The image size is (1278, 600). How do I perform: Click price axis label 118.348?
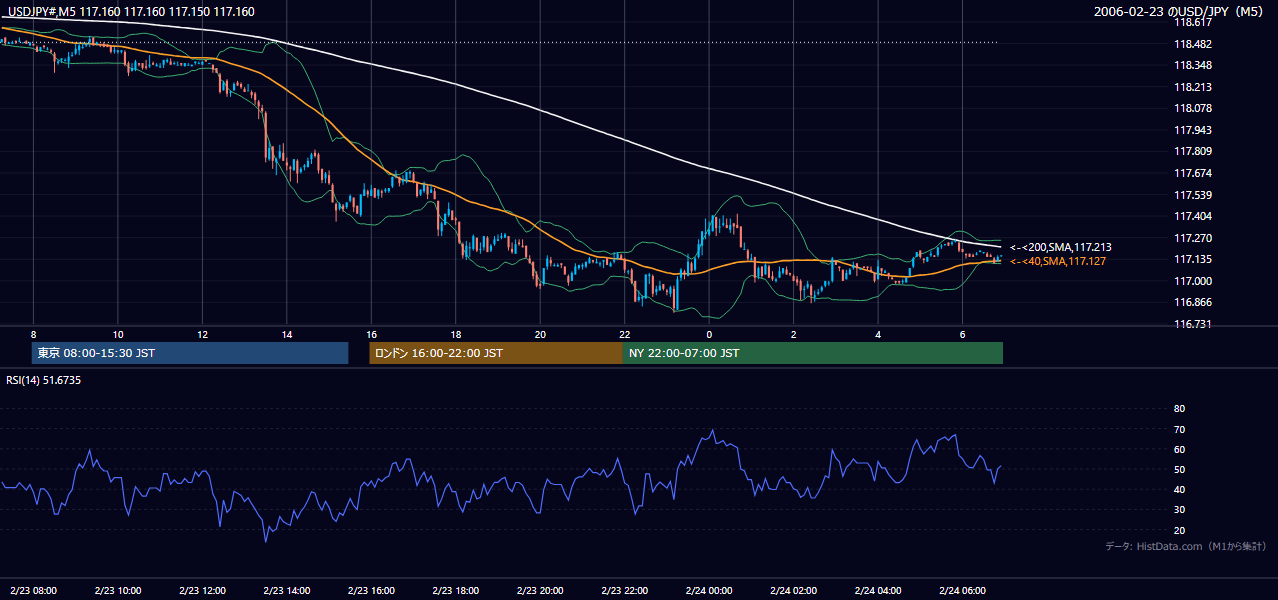coord(1192,65)
